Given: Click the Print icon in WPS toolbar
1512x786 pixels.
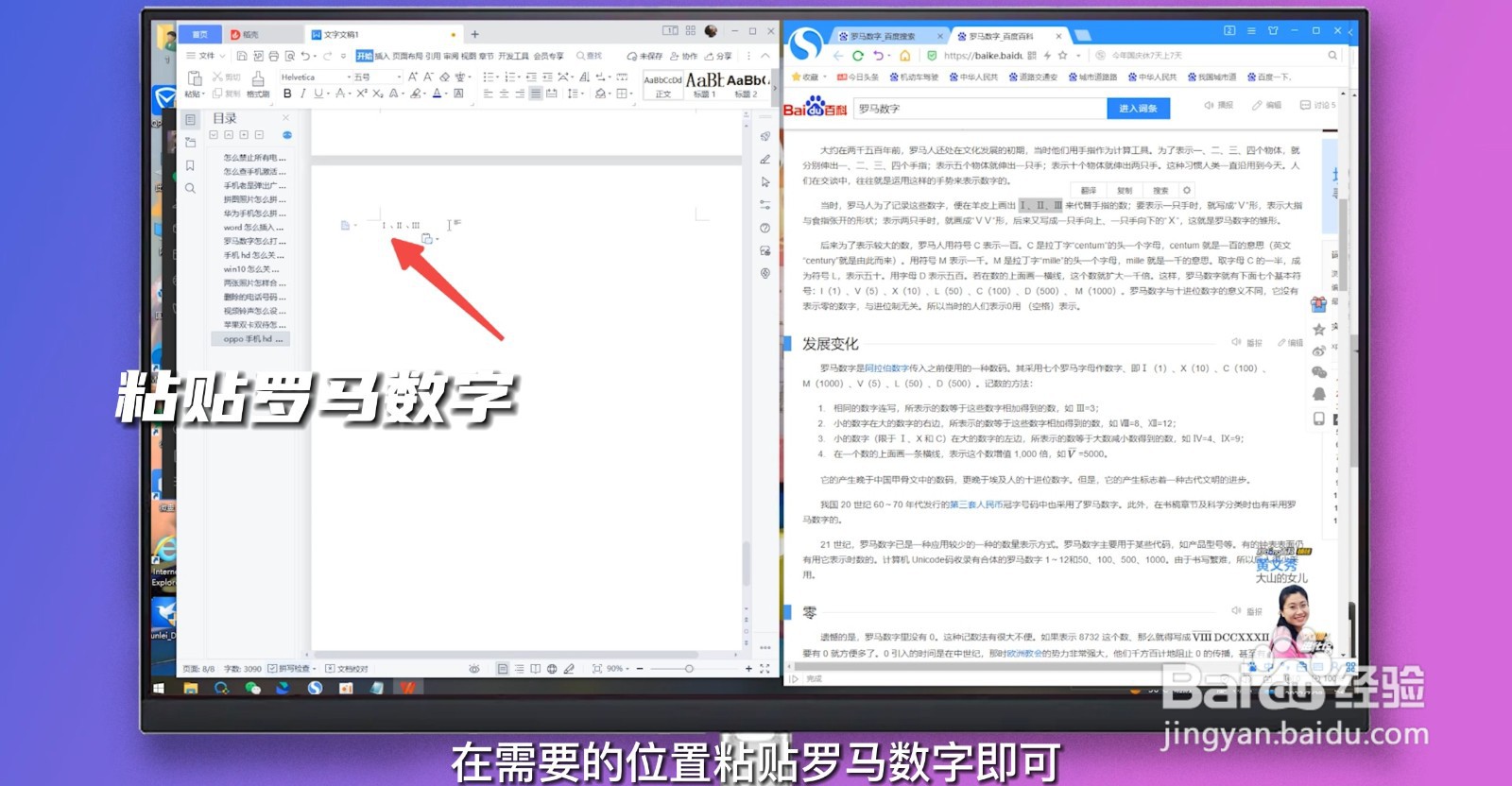Looking at the screenshot, I should pyautogui.click(x=274, y=56).
